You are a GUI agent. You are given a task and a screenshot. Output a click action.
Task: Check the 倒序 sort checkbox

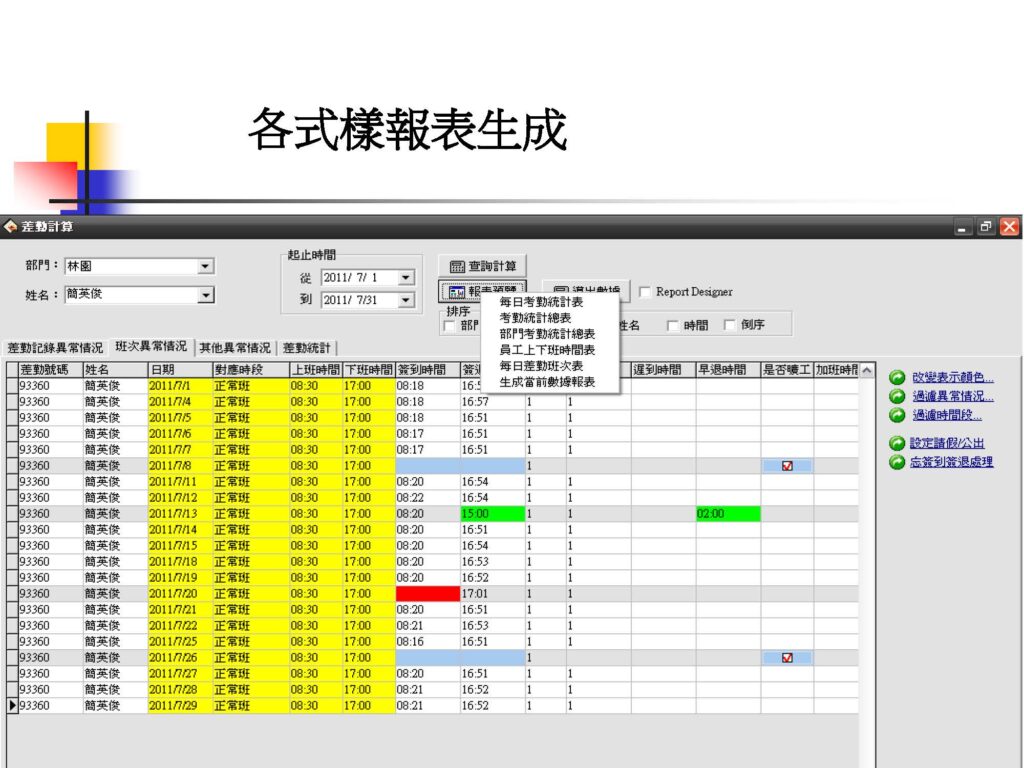coord(728,322)
